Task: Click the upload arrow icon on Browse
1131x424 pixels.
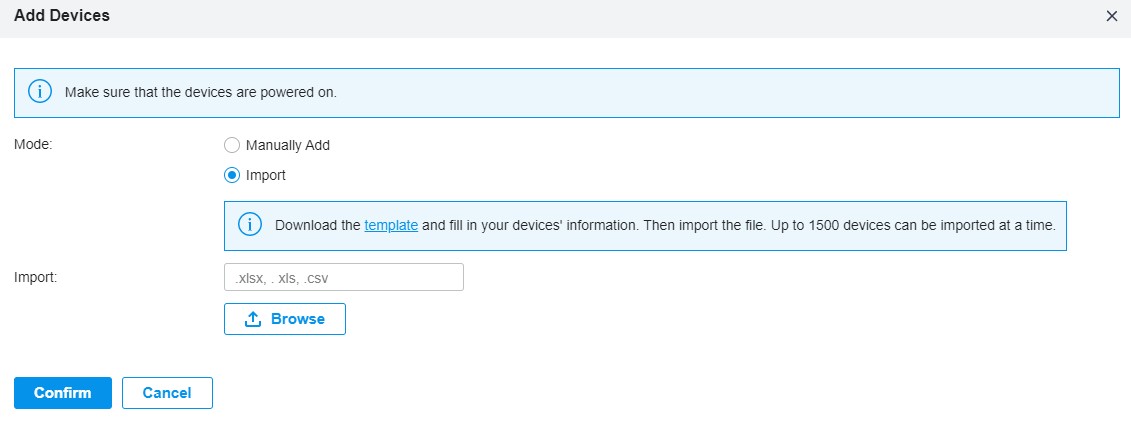Action: tap(252, 319)
